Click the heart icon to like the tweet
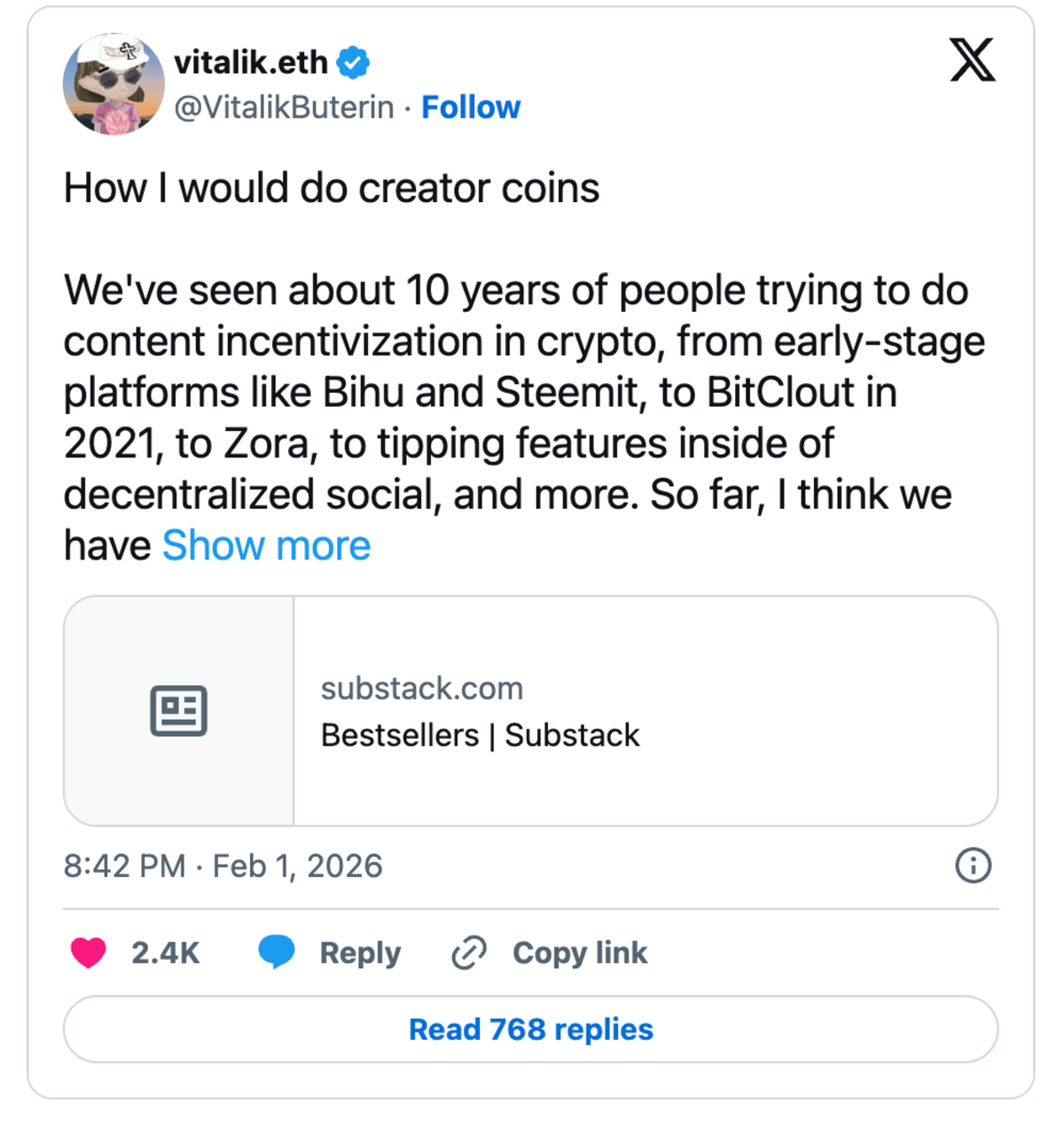Screen dimensions: 1064x1142 (x=88, y=952)
